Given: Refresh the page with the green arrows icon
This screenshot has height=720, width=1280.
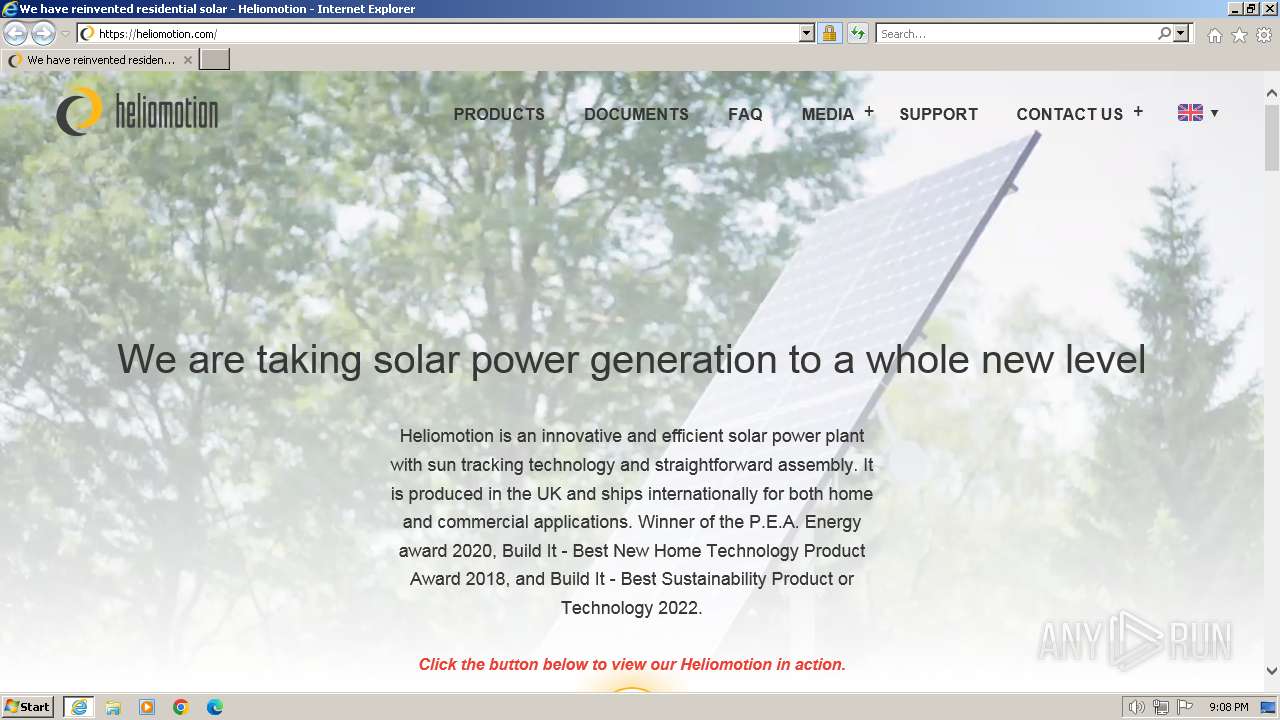Looking at the screenshot, I should point(858,34).
